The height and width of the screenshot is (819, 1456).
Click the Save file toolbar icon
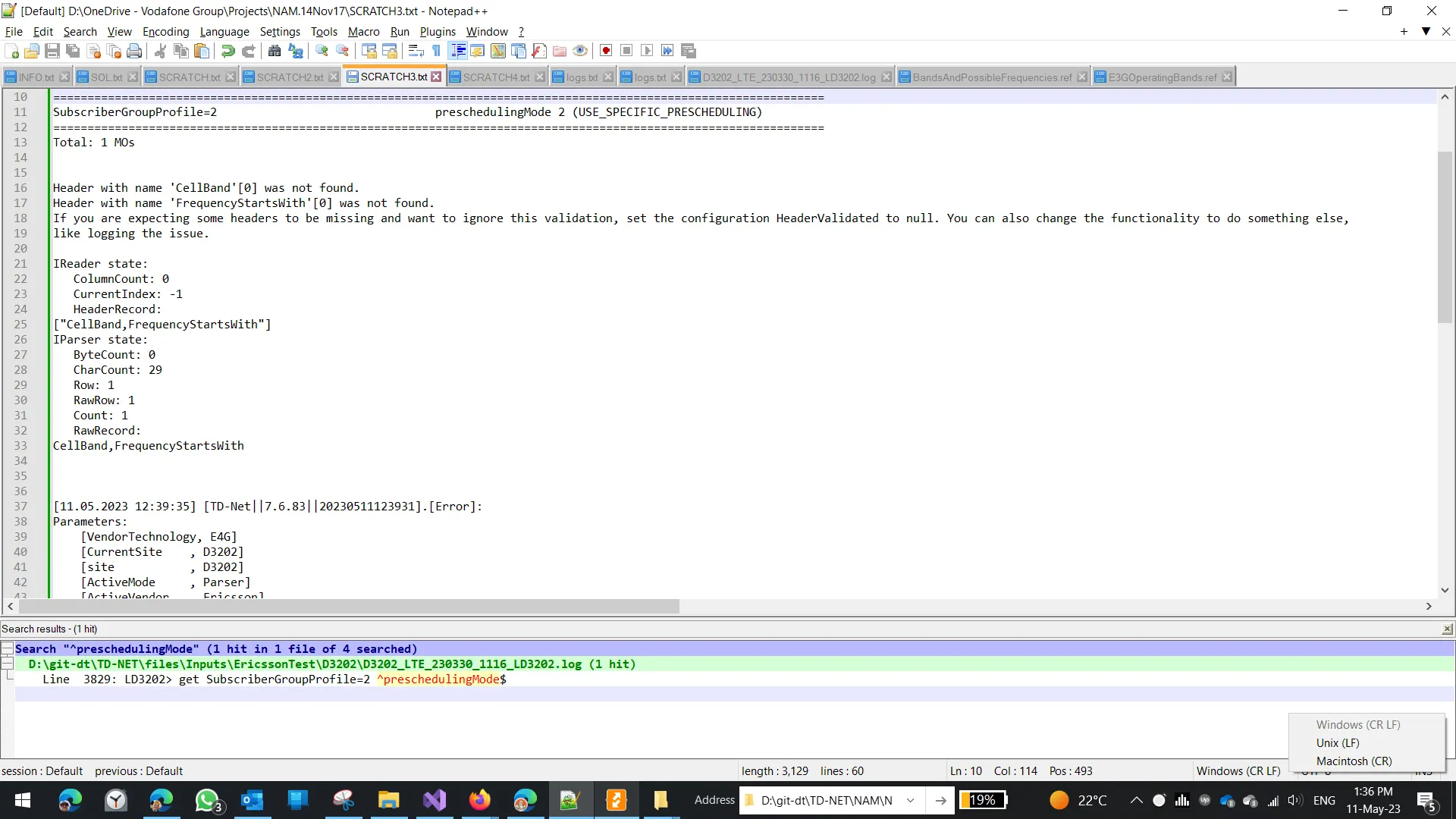[x=52, y=51]
